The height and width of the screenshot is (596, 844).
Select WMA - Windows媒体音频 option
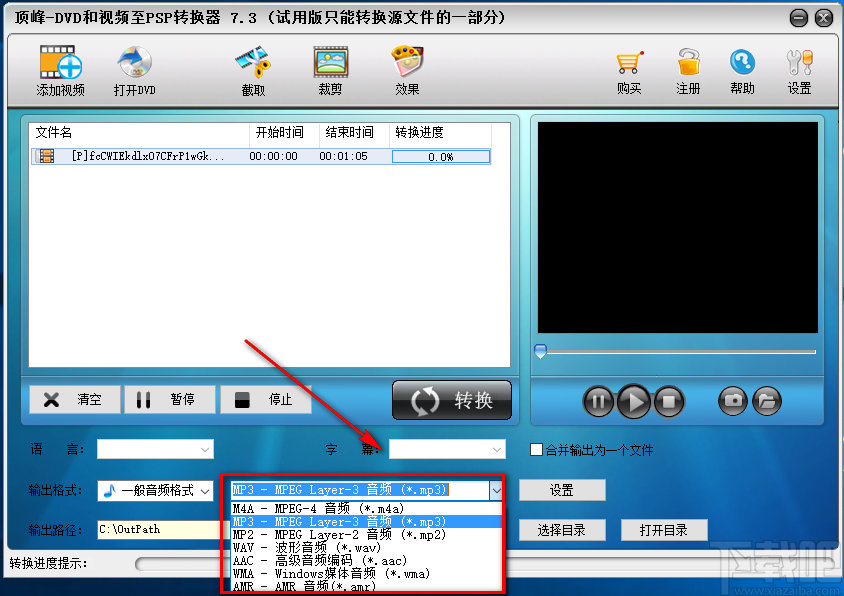(x=366, y=573)
